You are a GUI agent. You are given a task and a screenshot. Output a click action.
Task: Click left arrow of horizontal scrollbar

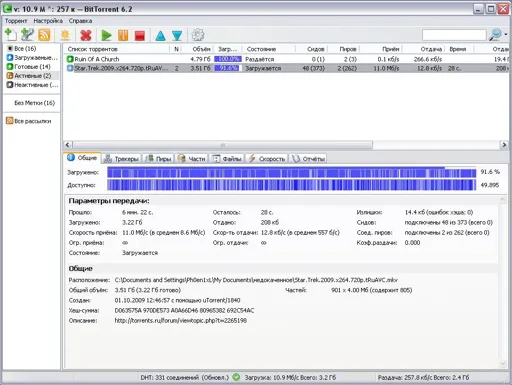[68, 145]
